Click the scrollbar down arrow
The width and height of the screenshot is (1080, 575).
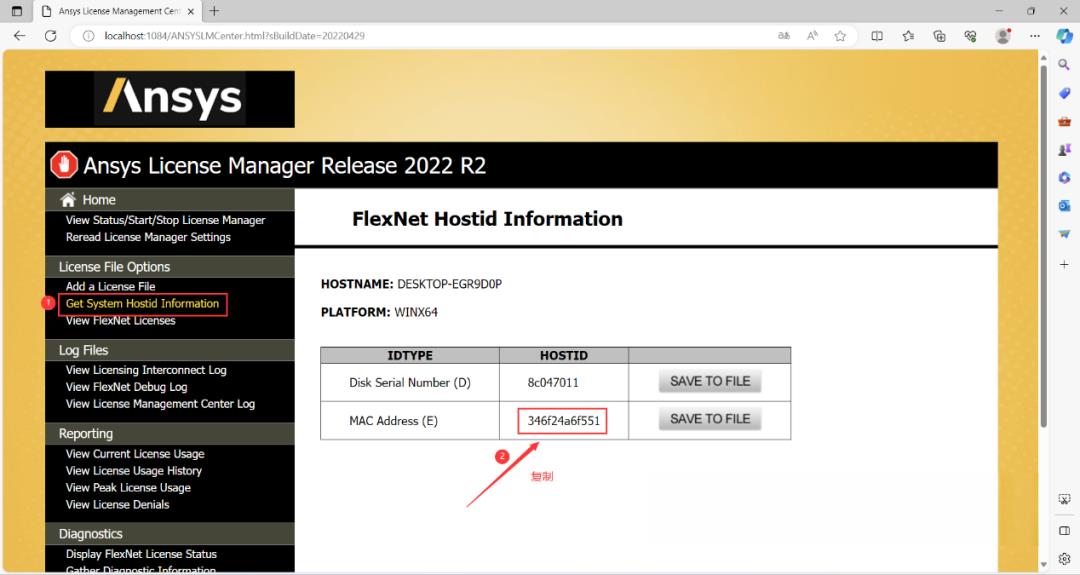1044,564
